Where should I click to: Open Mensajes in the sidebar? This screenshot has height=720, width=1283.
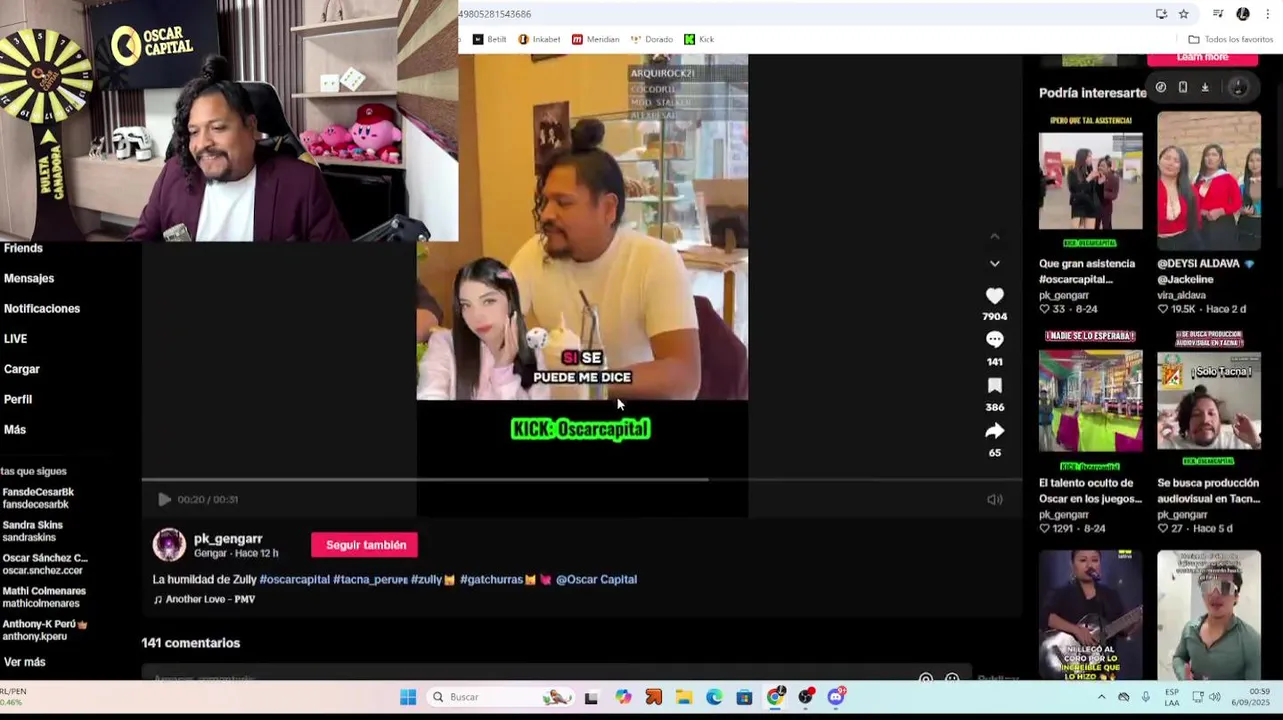pos(29,278)
